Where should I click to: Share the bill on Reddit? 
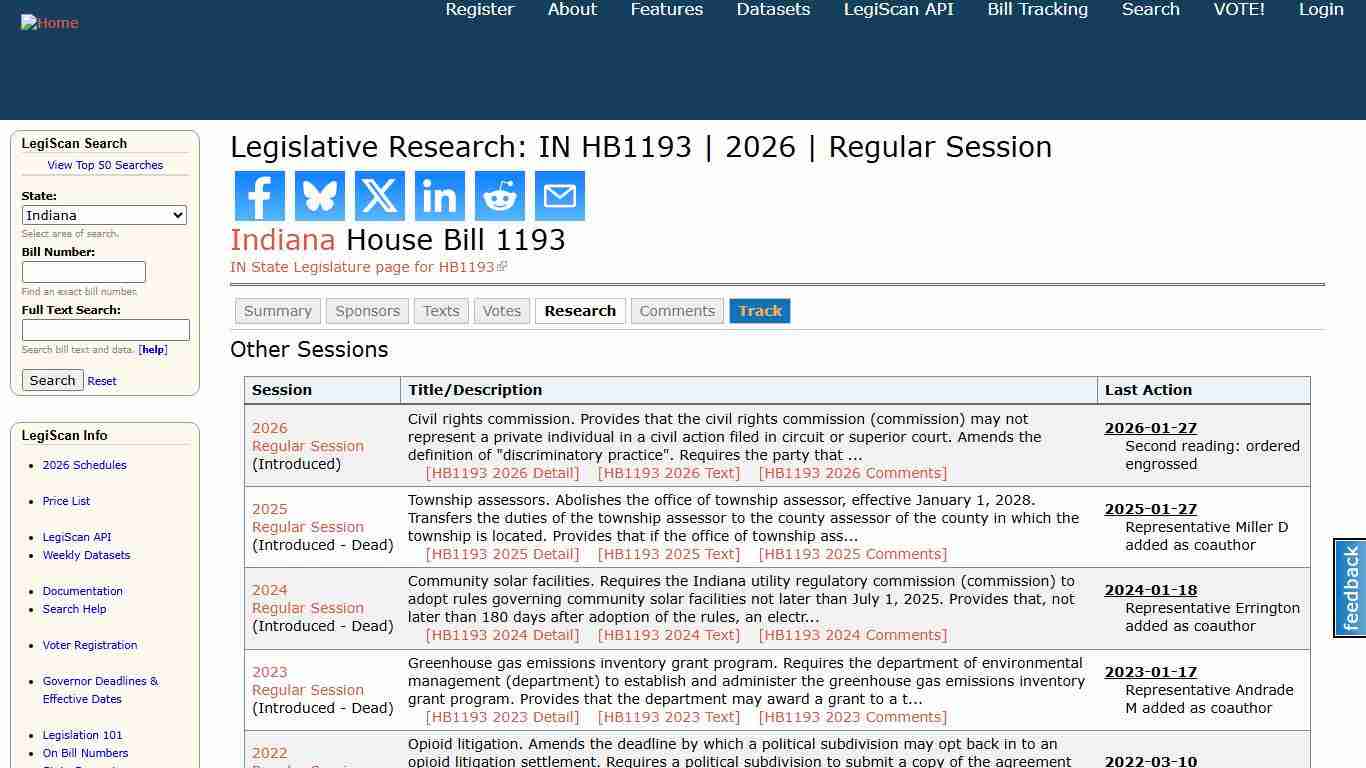click(x=499, y=195)
